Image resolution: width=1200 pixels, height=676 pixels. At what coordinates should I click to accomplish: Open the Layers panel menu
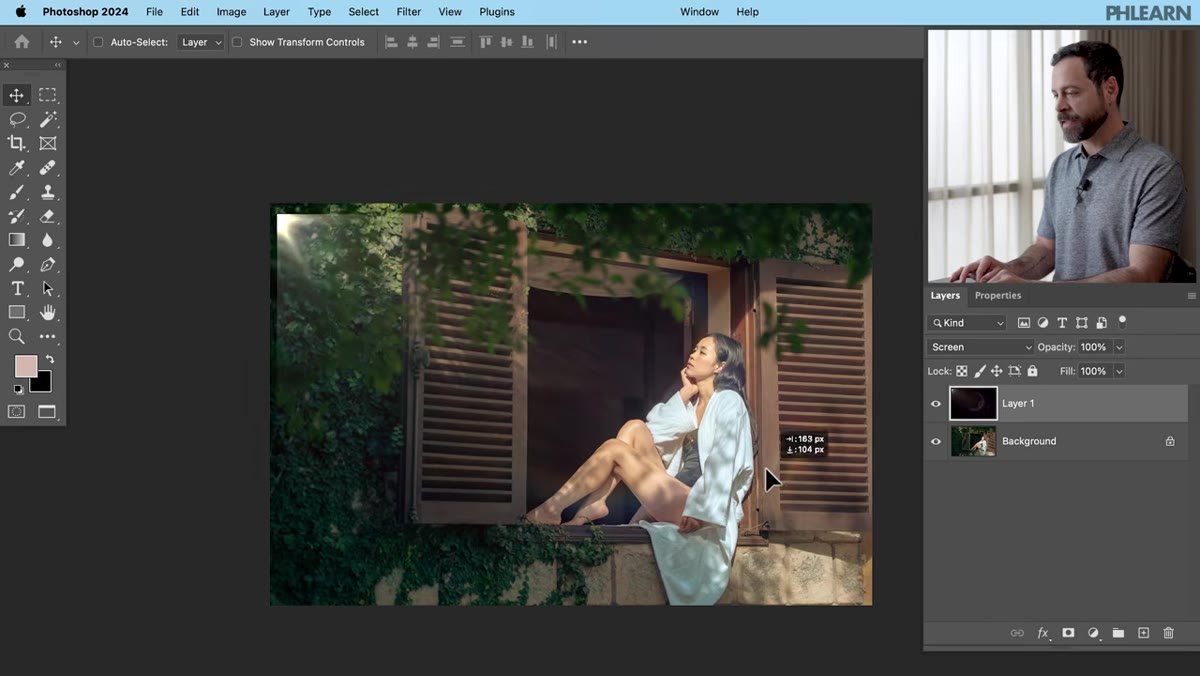tap(1191, 296)
